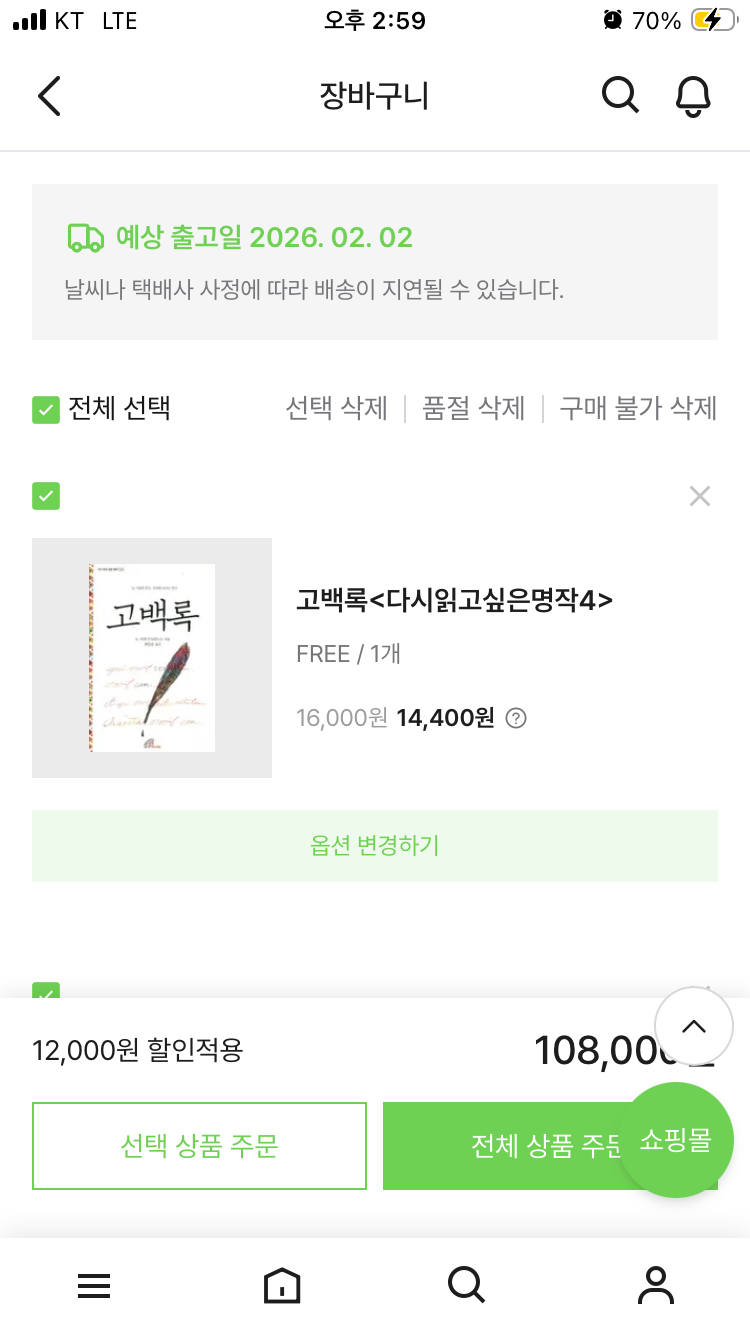Tap the price info question mark icon

tap(516, 718)
